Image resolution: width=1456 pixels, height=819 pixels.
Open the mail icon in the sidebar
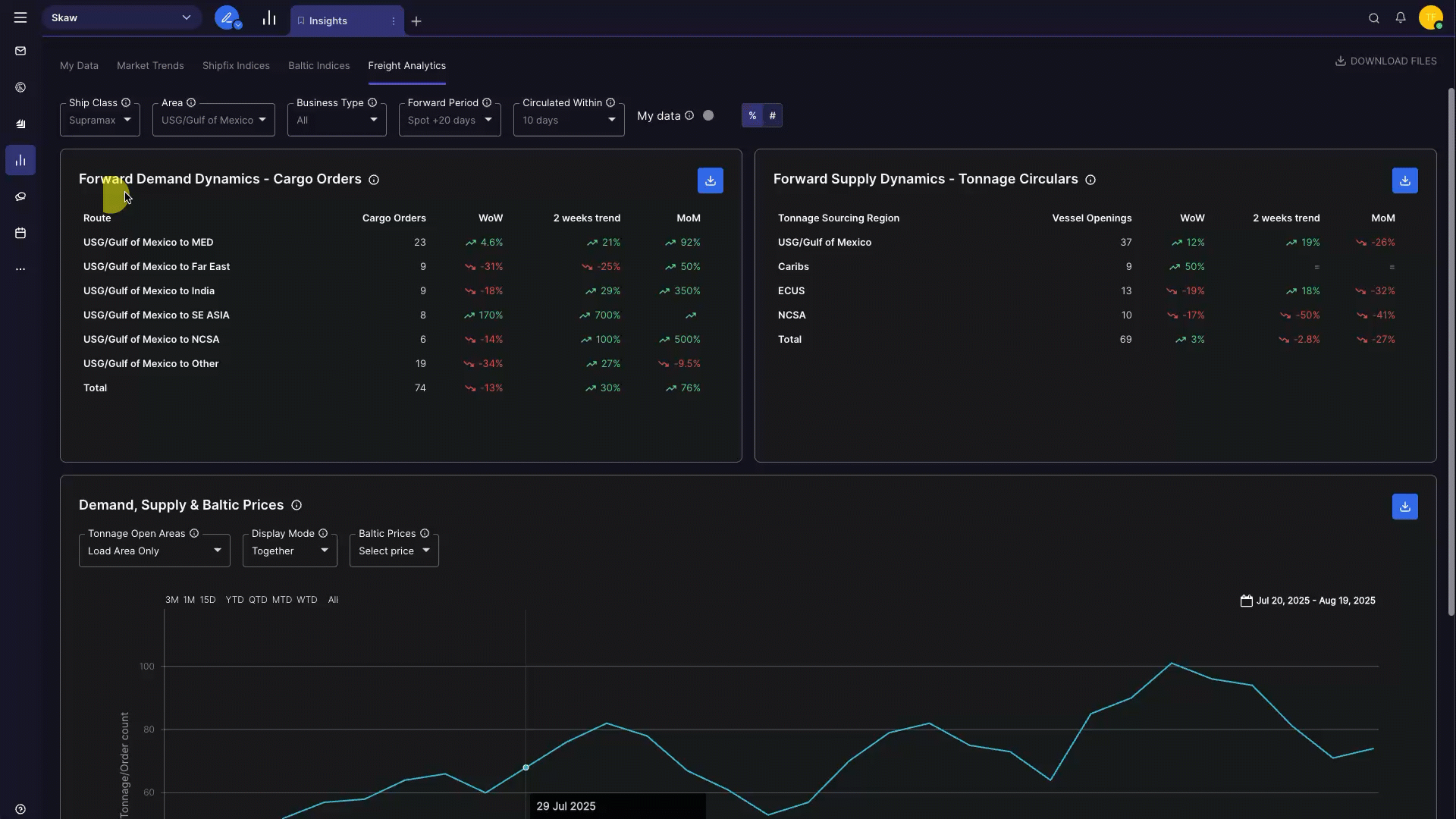click(x=20, y=51)
